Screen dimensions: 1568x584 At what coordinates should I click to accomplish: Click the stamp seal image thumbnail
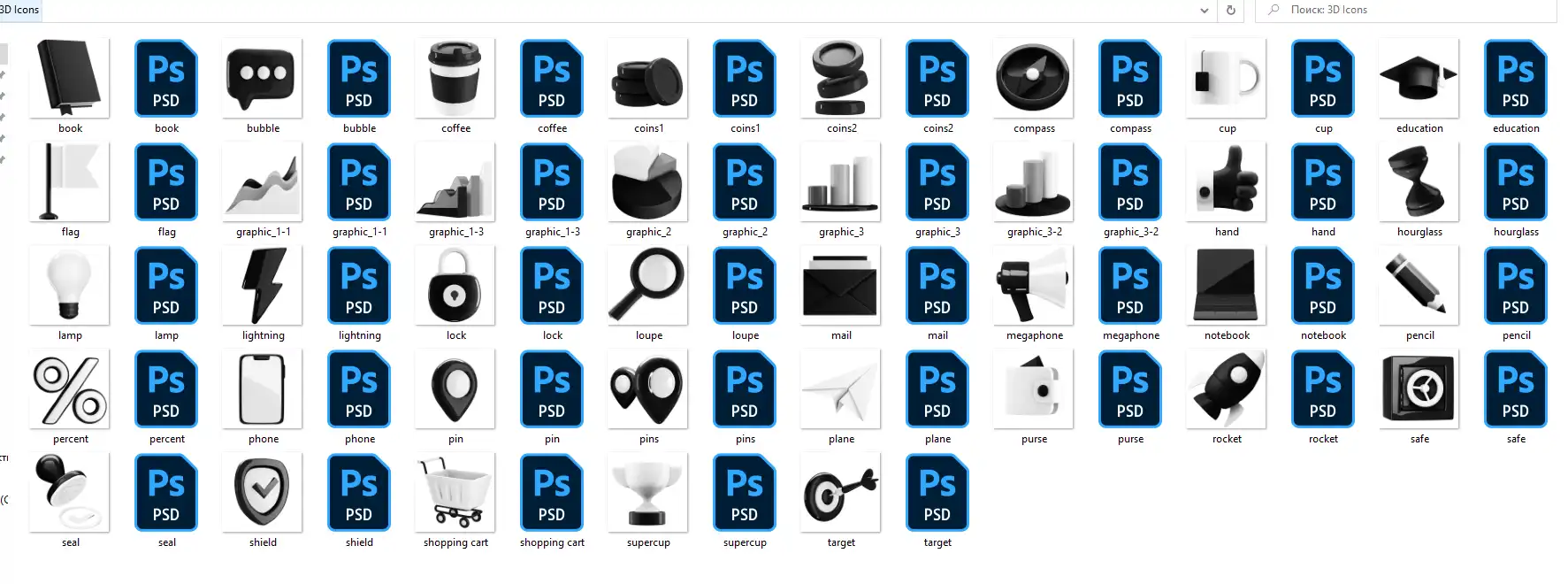click(70, 492)
